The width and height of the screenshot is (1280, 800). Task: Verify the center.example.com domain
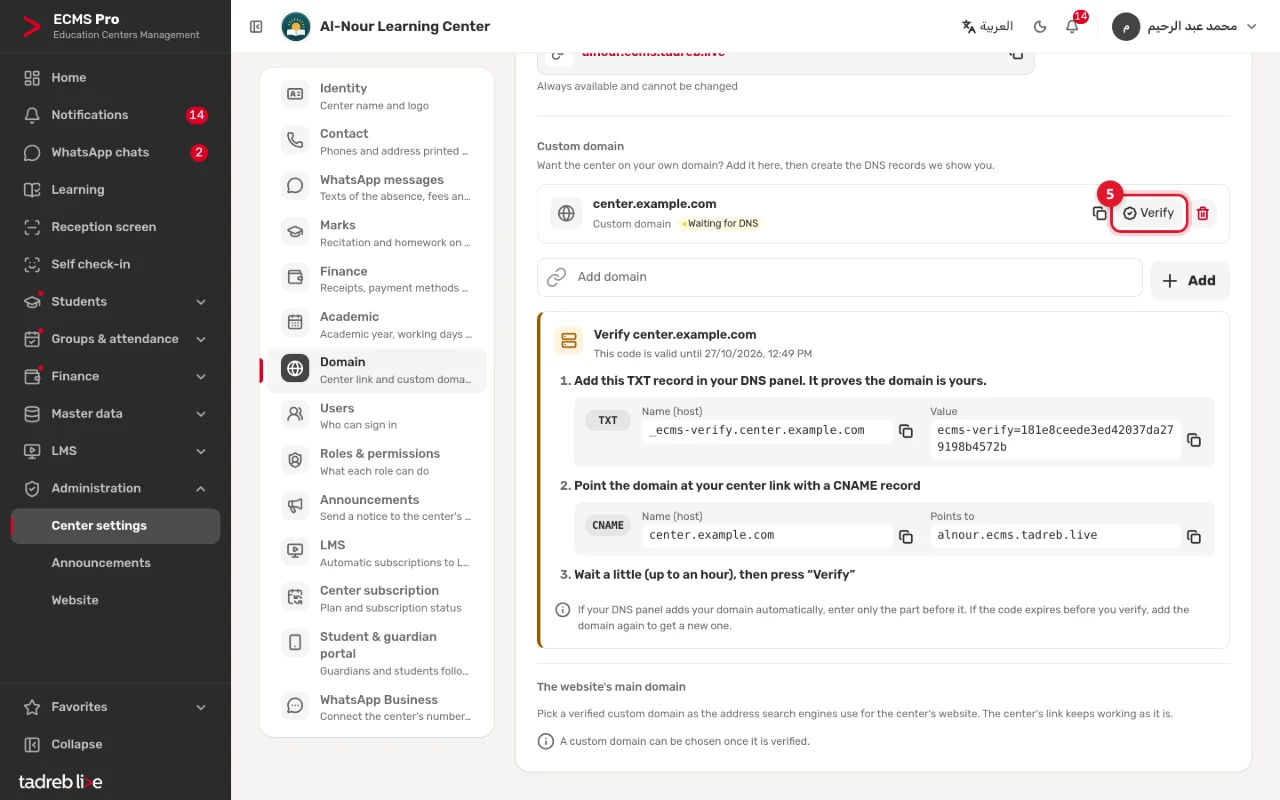1149,213
